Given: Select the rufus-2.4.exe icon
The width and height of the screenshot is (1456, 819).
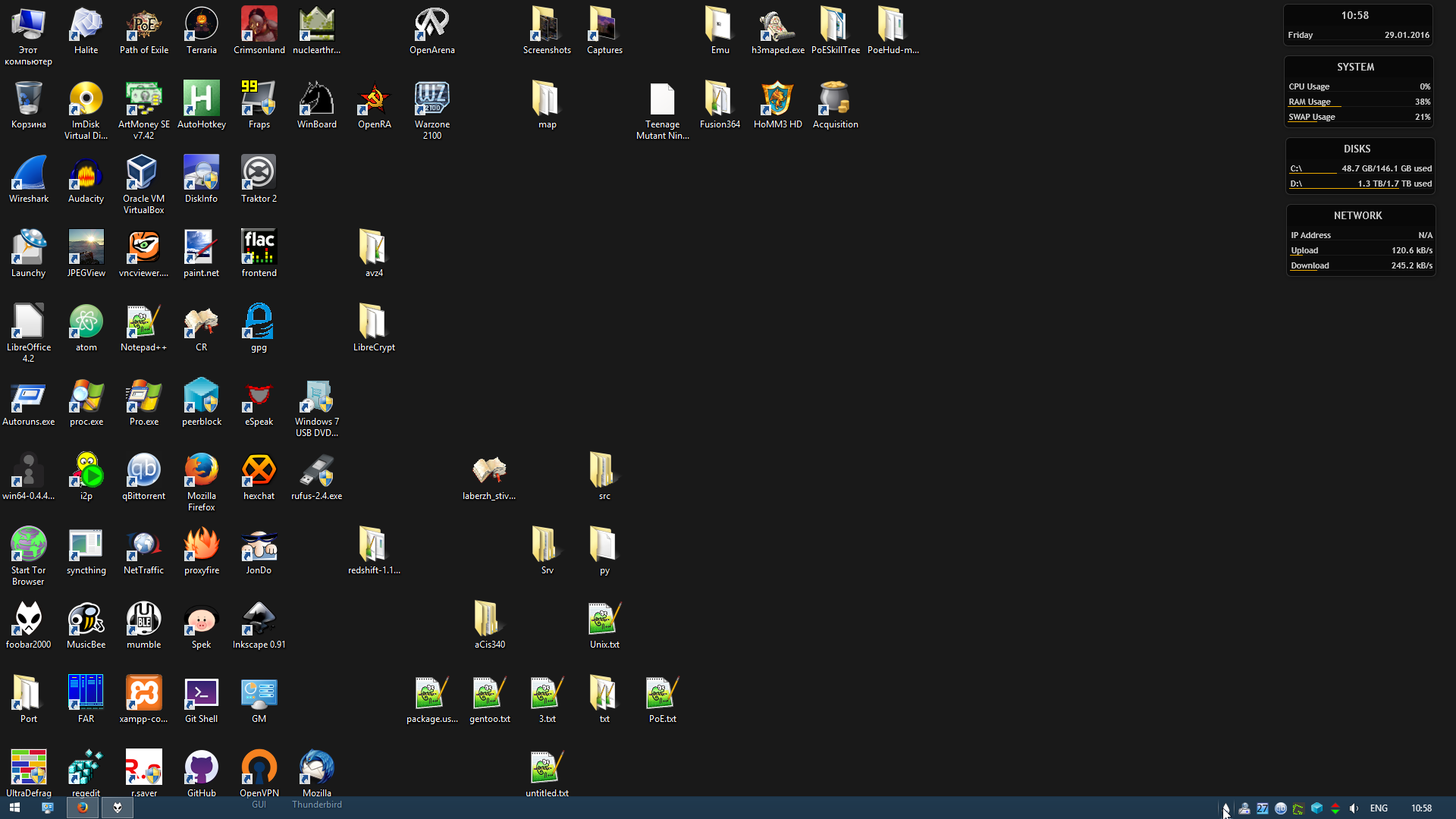Looking at the screenshot, I should tap(317, 476).
